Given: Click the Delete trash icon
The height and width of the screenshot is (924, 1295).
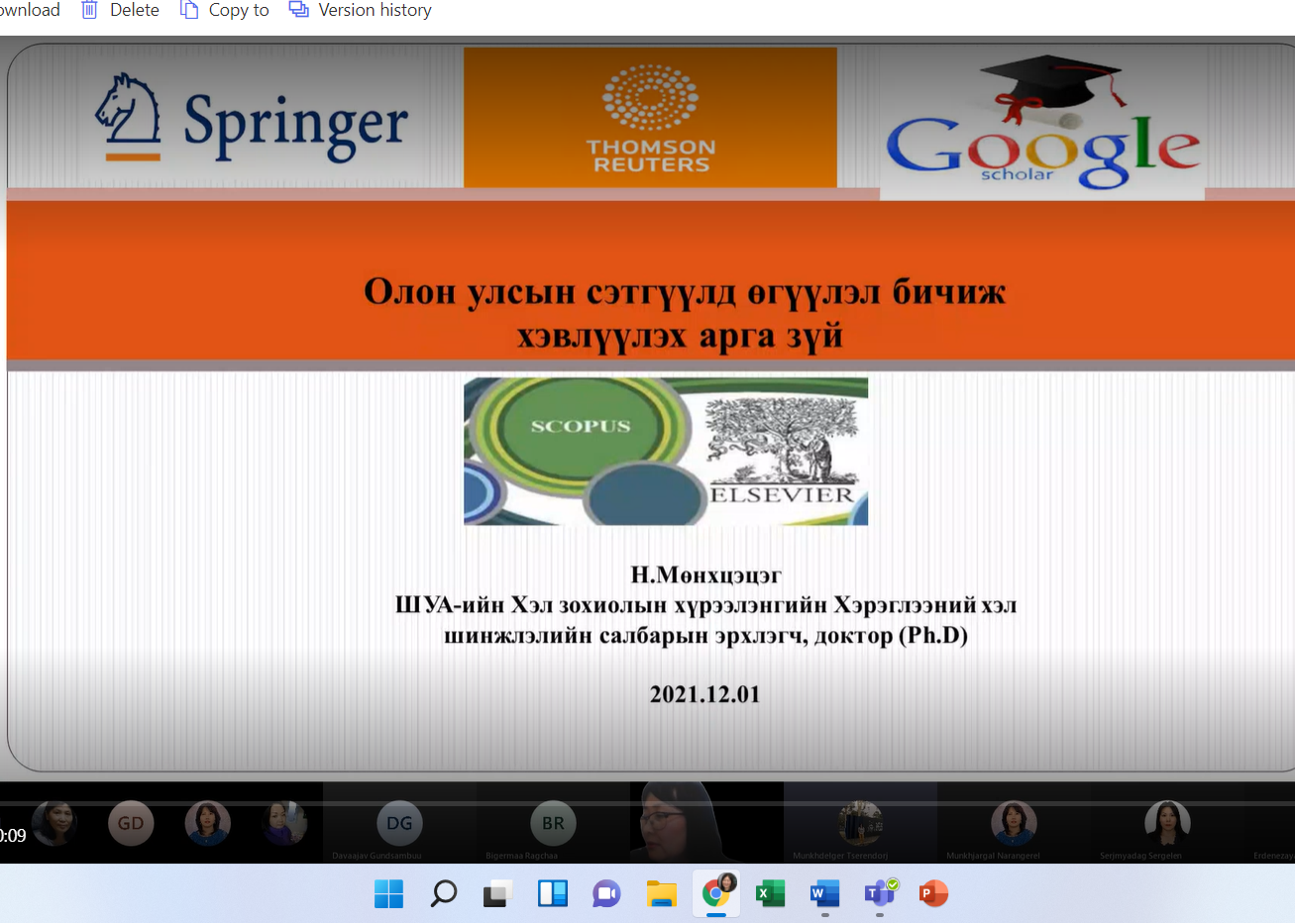Looking at the screenshot, I should (x=89, y=10).
